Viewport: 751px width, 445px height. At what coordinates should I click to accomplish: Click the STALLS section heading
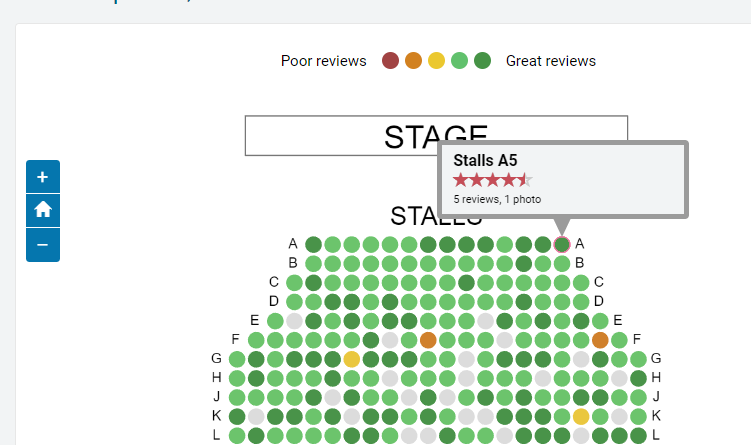(x=436, y=216)
